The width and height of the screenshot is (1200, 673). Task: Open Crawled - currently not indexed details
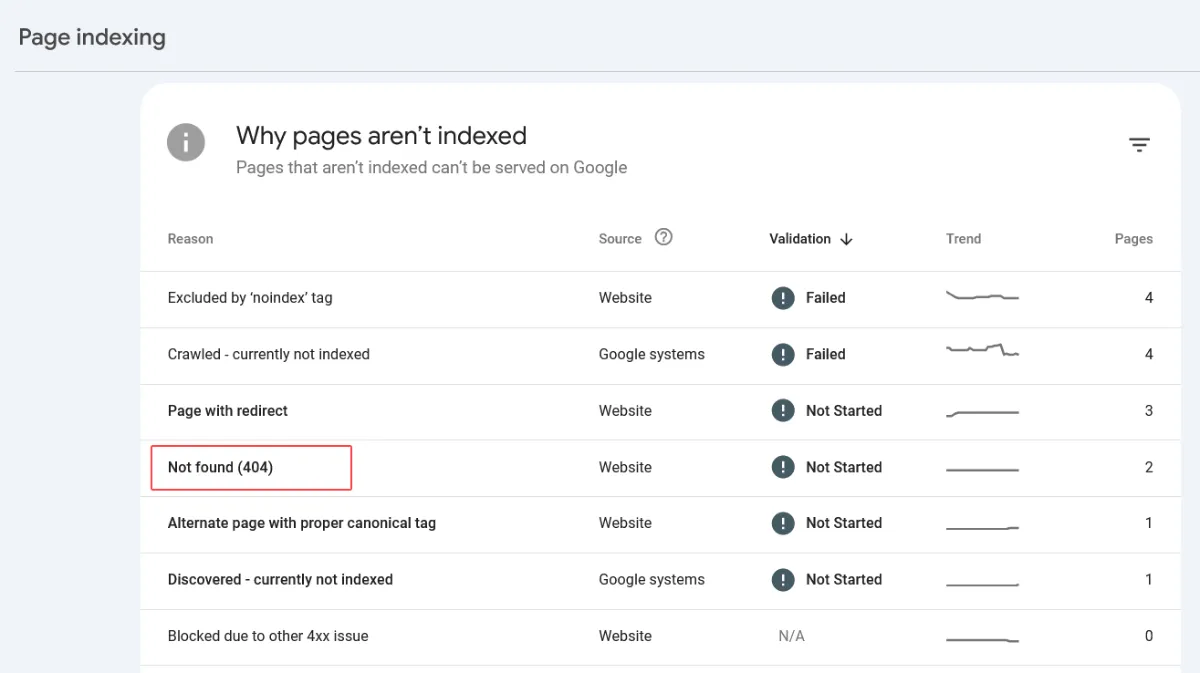pyautogui.click(x=270, y=354)
